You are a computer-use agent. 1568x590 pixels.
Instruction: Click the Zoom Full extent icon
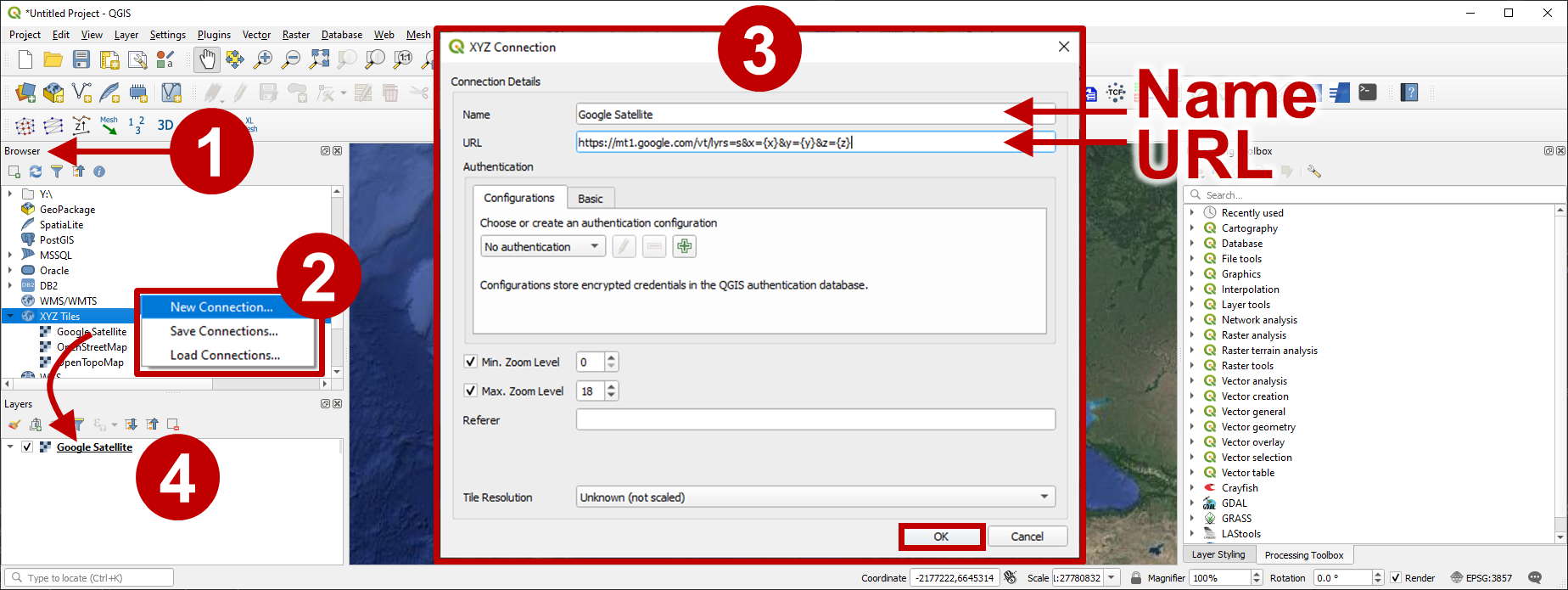[319, 59]
